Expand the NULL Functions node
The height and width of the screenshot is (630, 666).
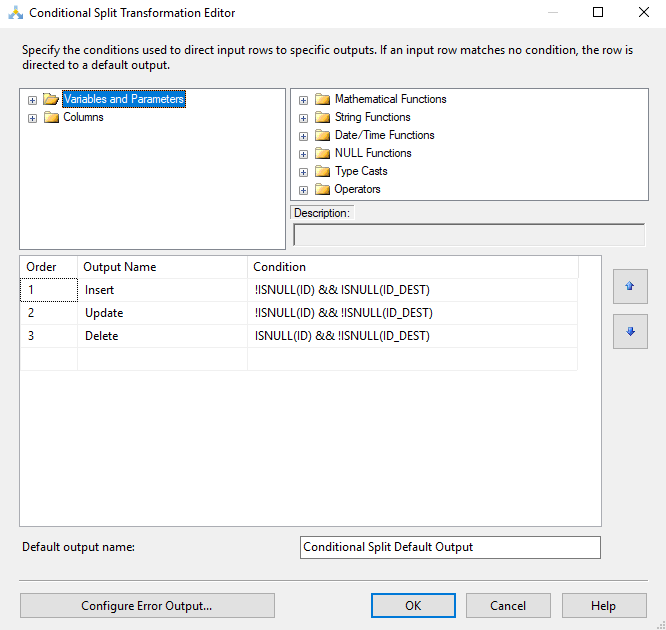tap(303, 155)
